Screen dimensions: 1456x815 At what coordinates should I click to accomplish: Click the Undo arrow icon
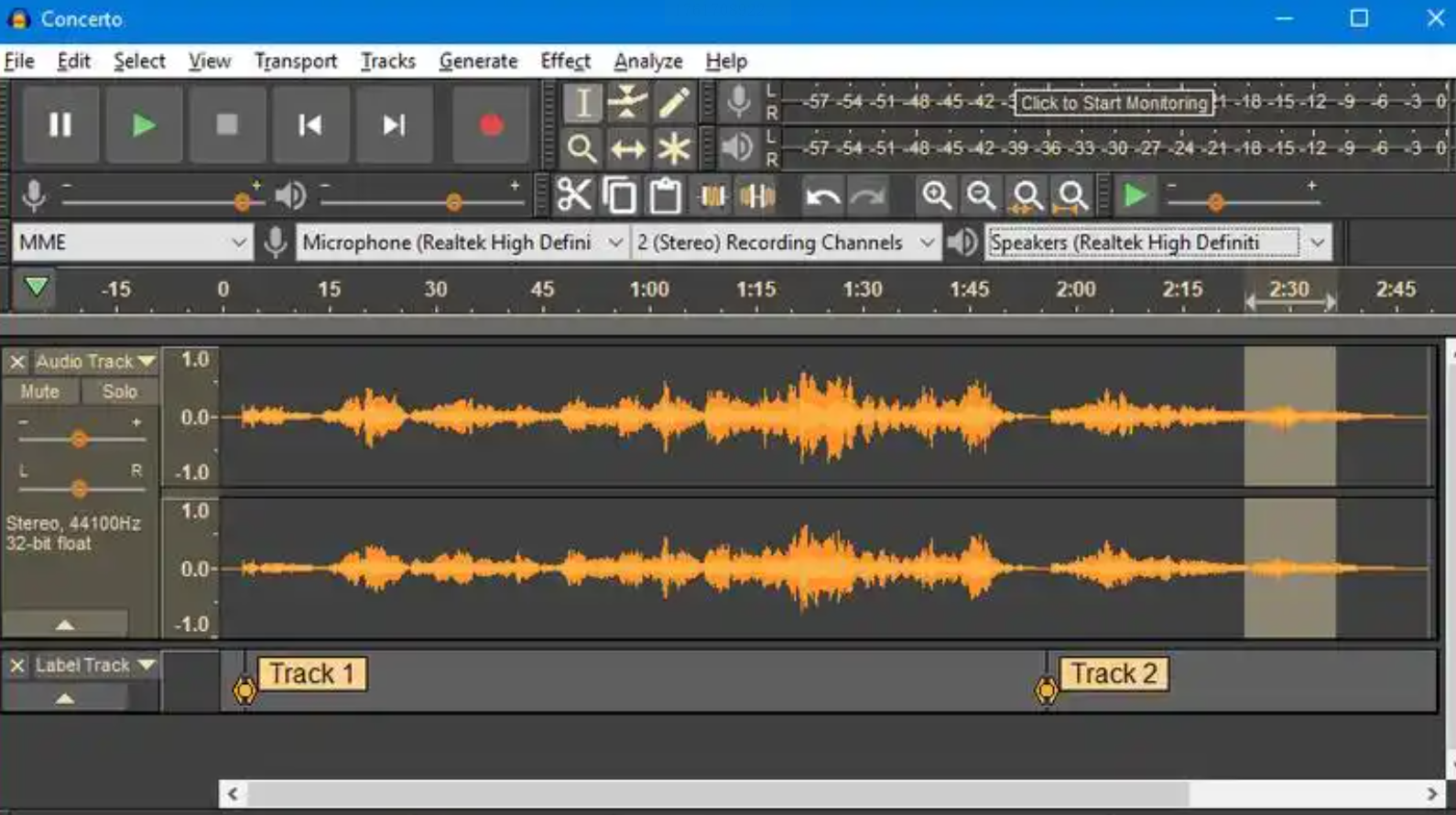821,196
